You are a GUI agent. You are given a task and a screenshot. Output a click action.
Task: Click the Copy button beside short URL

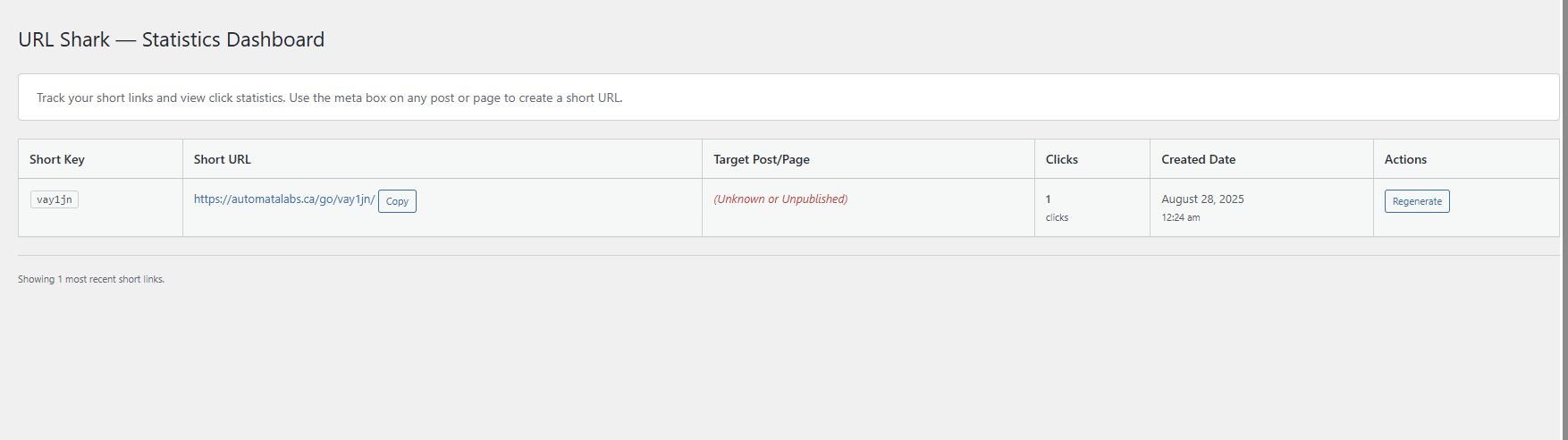click(397, 201)
